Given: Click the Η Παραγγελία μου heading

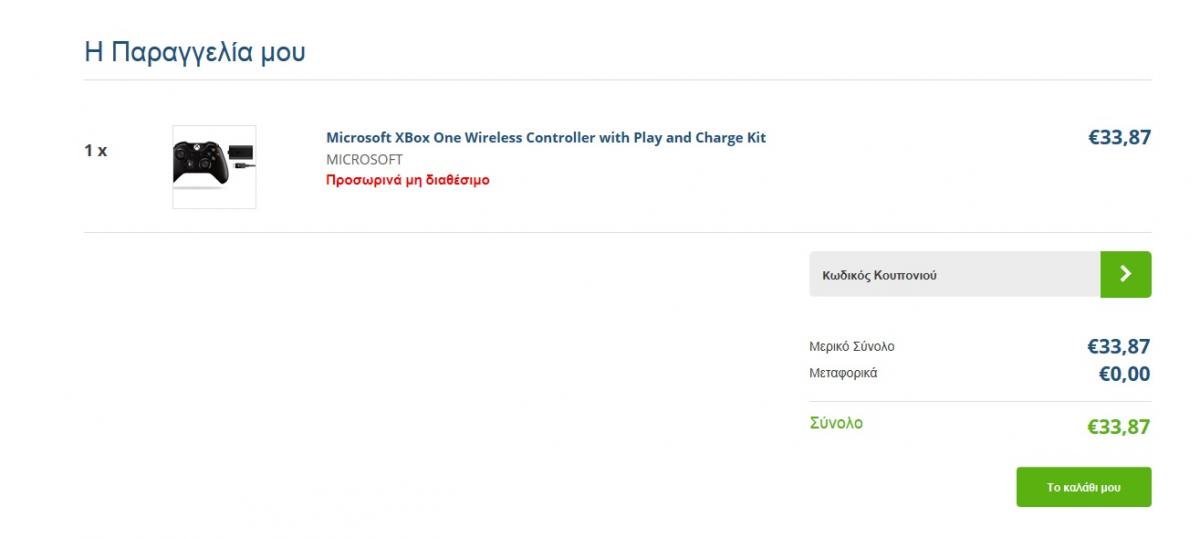Looking at the screenshot, I should point(195,52).
